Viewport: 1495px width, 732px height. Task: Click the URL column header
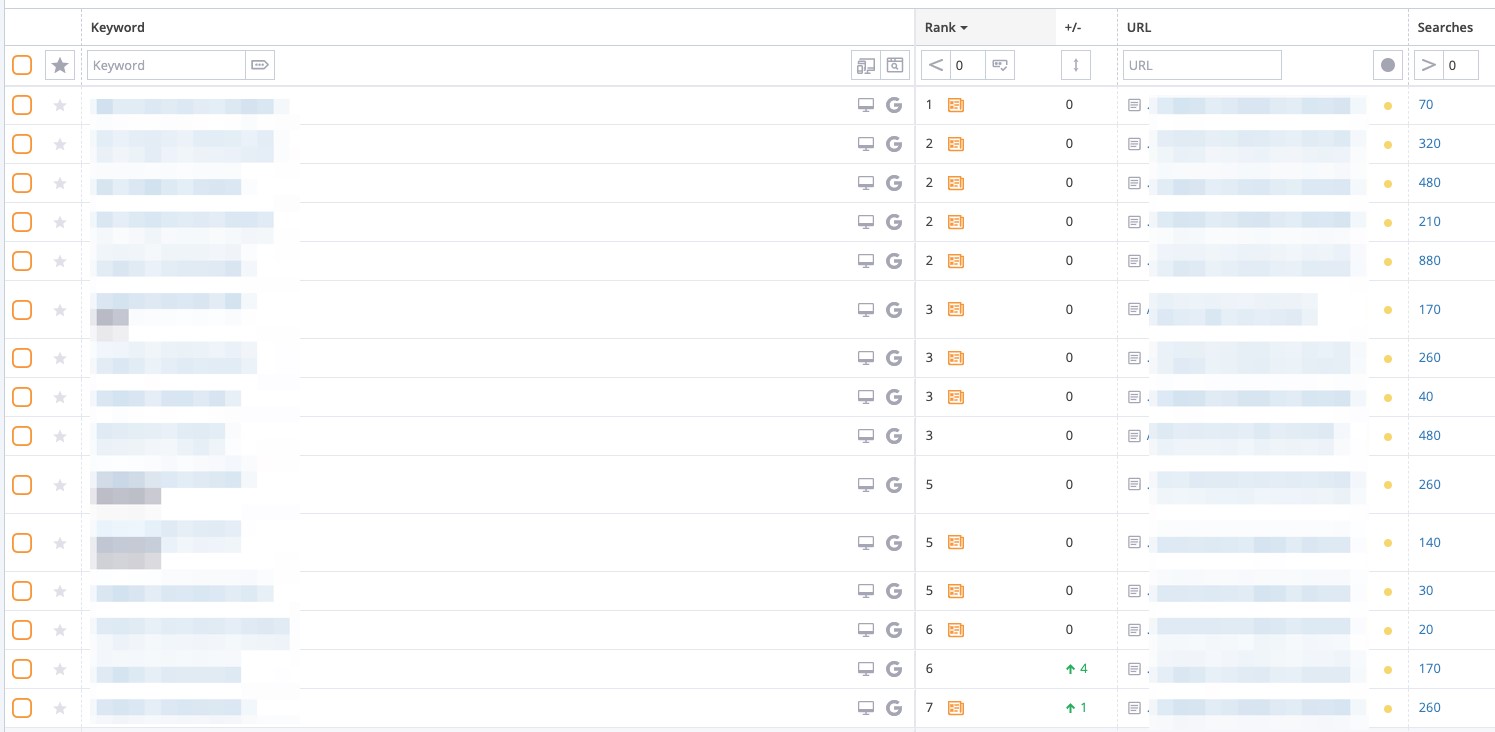tap(1139, 28)
